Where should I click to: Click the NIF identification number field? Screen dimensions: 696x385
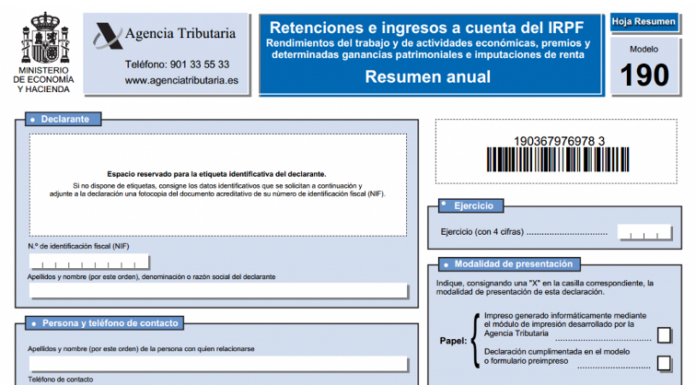point(89,262)
